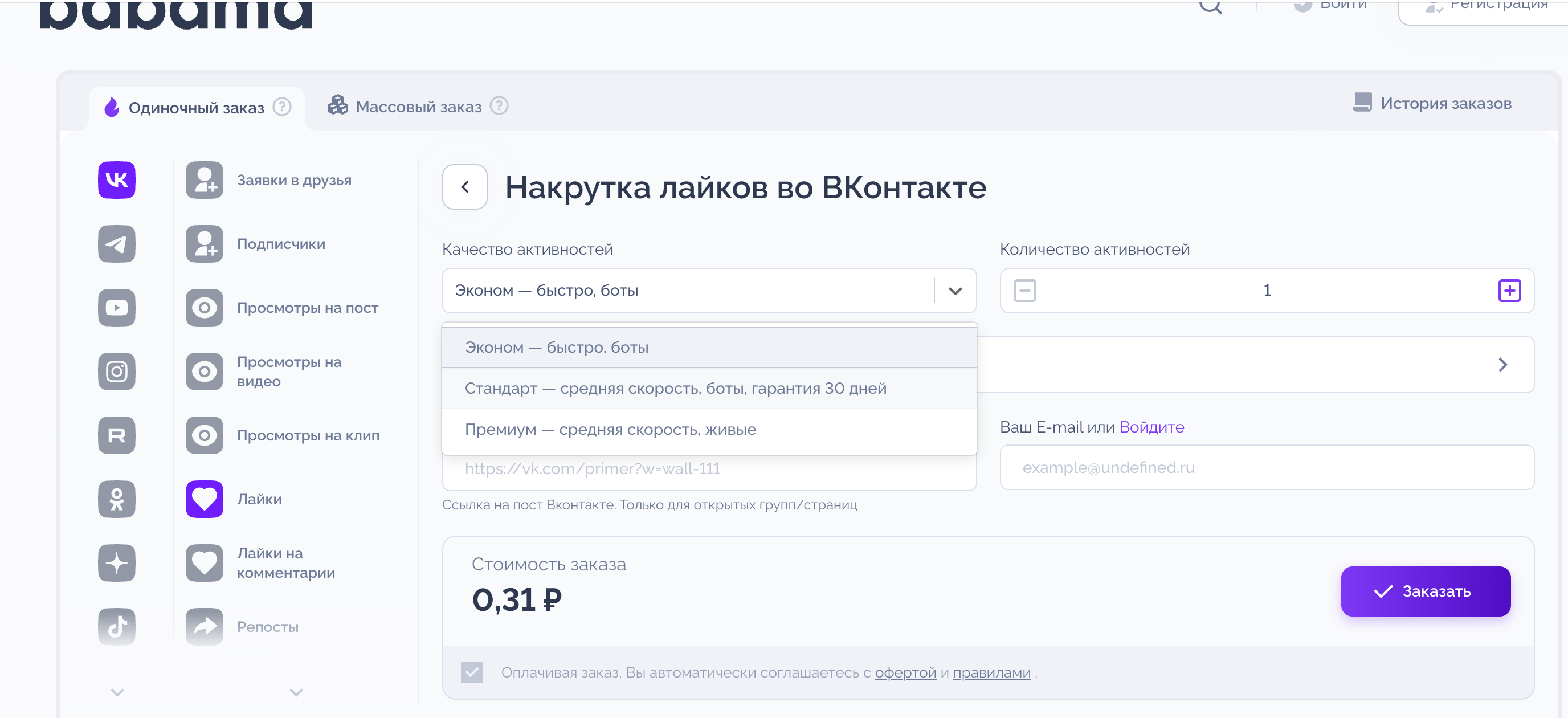The height and width of the screenshot is (718, 1568).
Task: Open the правилами link
Action: tap(992, 673)
